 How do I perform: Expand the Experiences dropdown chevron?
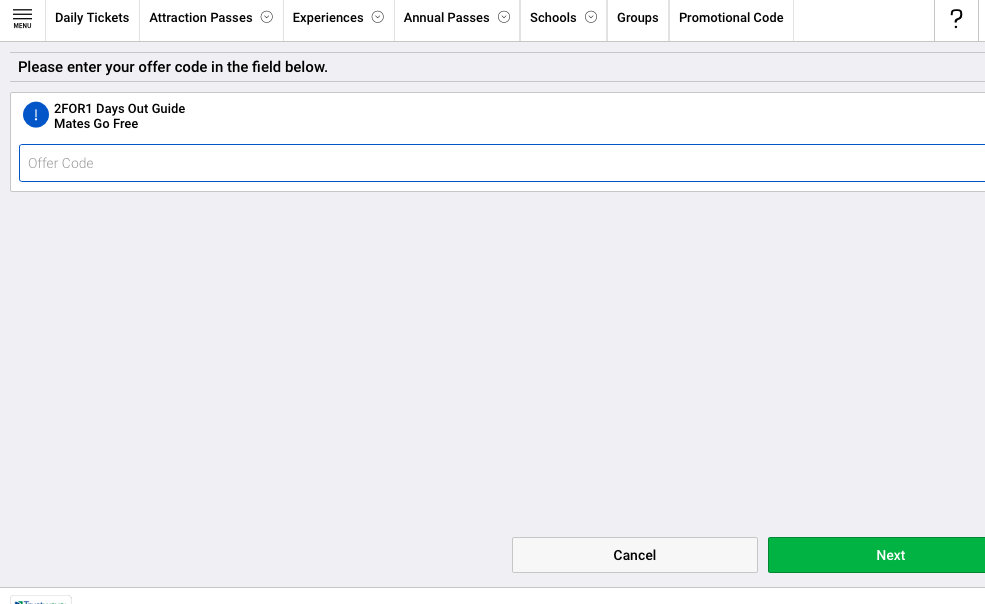[x=377, y=17]
